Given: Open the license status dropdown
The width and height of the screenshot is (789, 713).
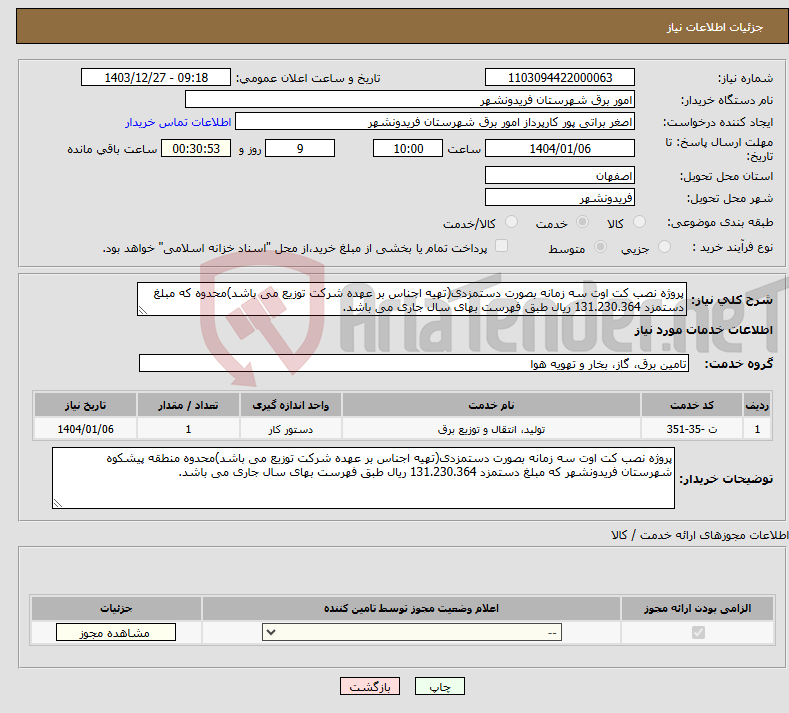Looking at the screenshot, I should 412,632.
